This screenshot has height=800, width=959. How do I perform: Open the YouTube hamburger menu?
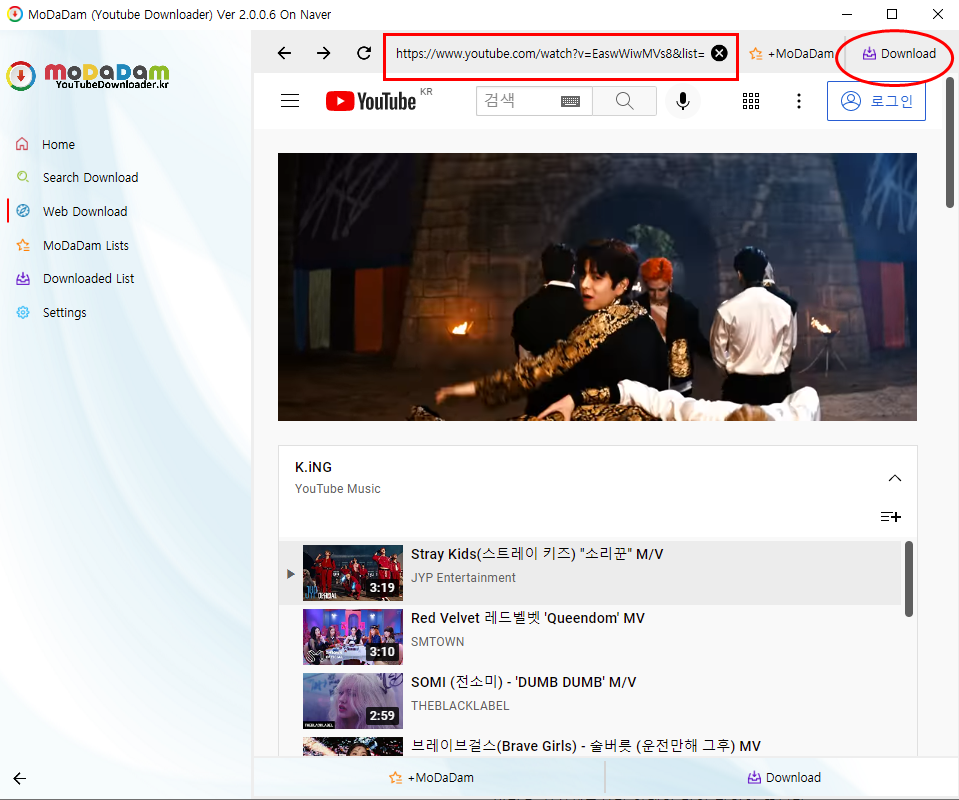pos(290,101)
